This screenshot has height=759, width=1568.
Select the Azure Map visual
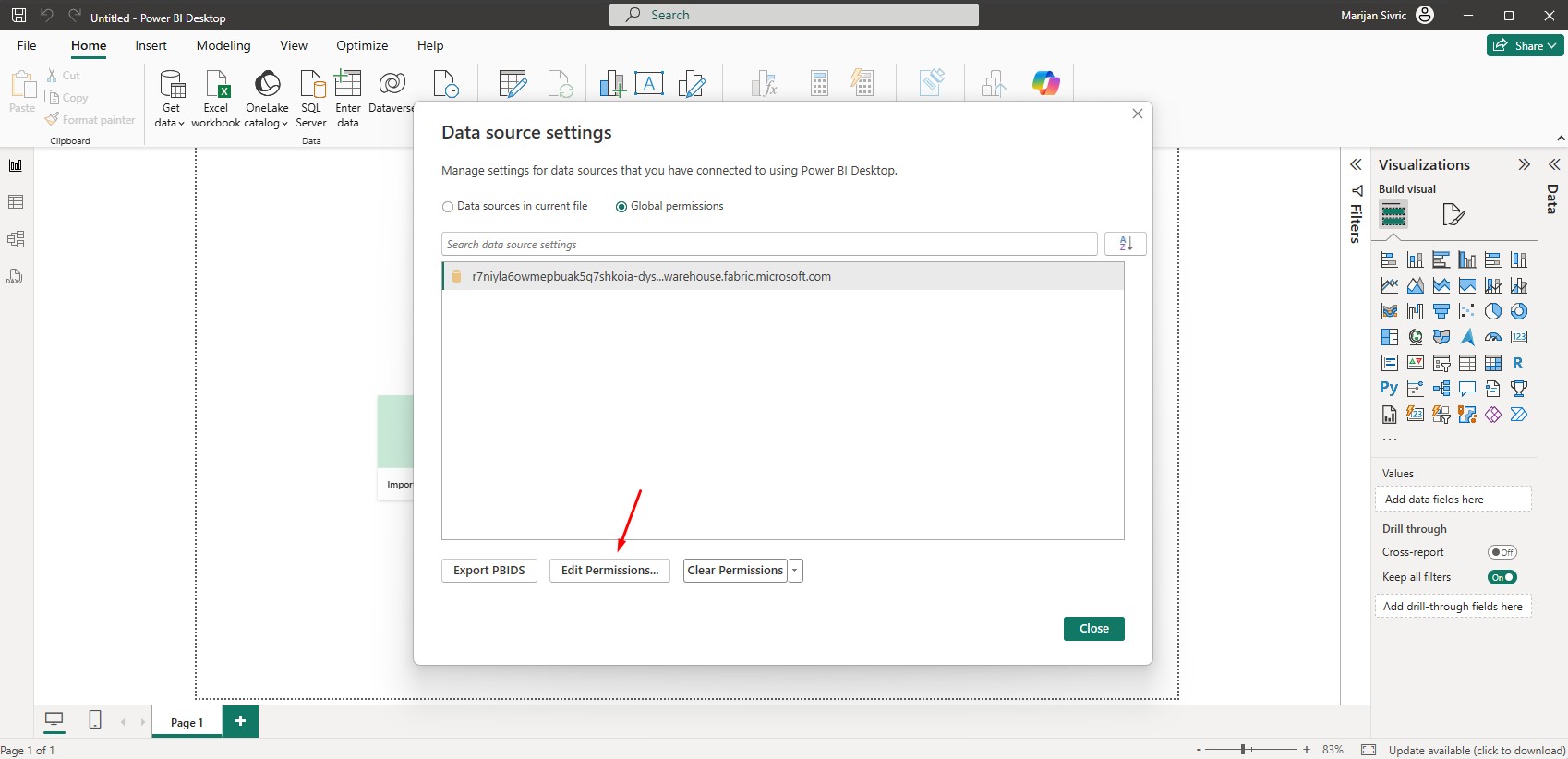1467,337
